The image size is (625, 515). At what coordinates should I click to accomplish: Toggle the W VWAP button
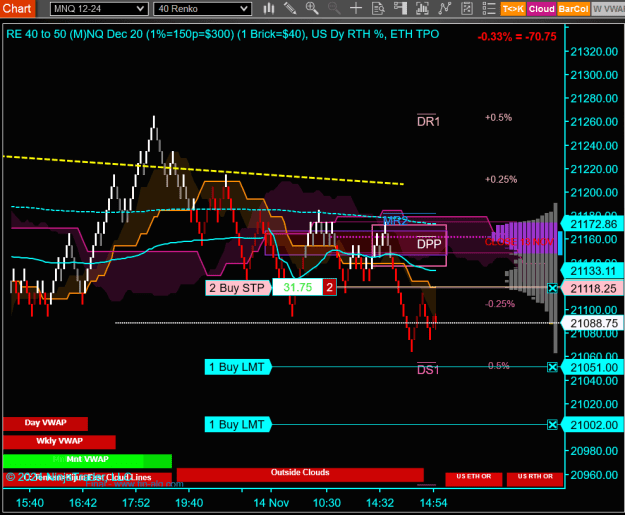608,9
